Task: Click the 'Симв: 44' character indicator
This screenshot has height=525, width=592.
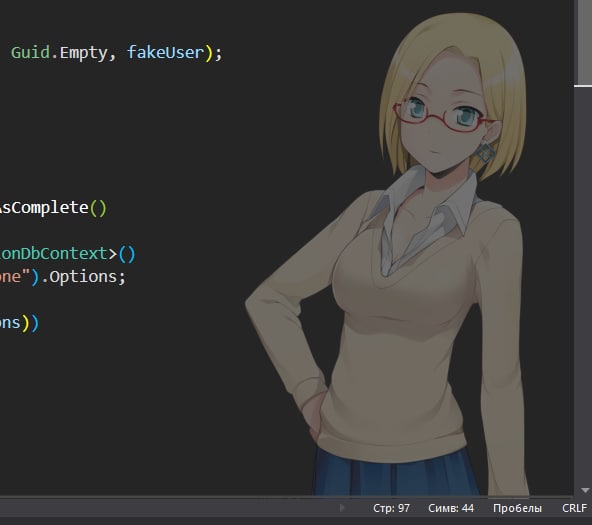Action: [451, 508]
